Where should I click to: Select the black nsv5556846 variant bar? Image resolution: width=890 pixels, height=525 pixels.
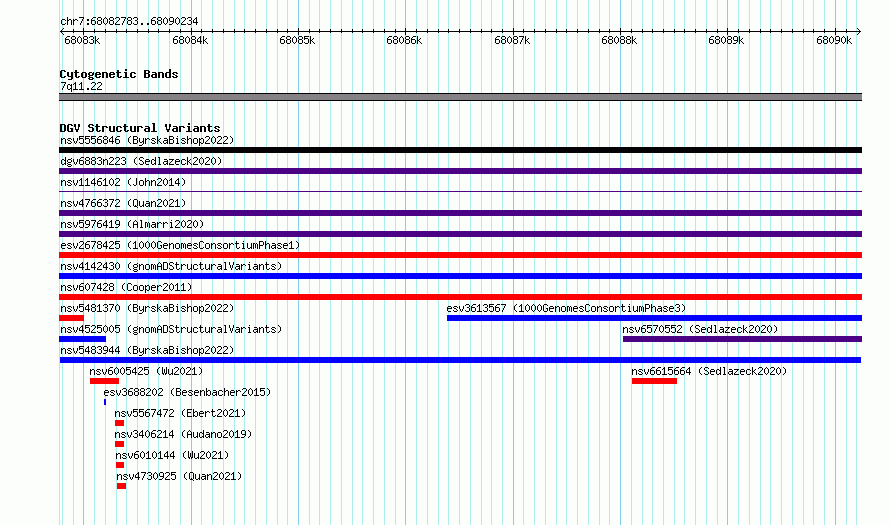(460, 150)
